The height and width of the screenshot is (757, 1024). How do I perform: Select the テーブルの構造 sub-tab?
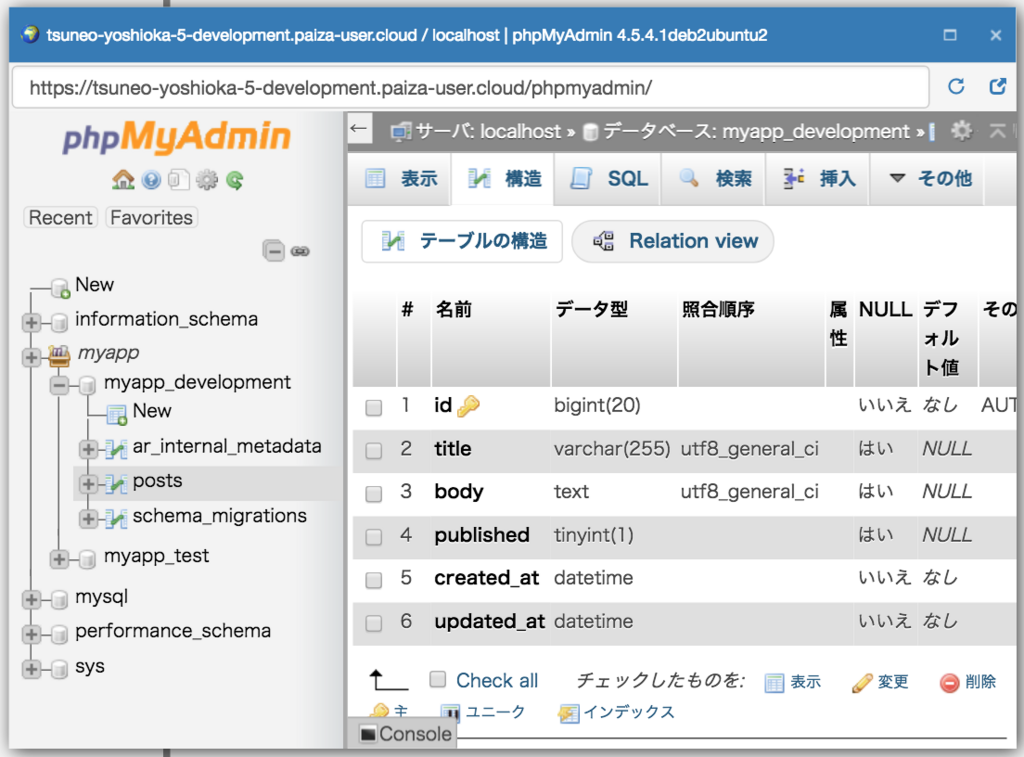tap(462, 241)
